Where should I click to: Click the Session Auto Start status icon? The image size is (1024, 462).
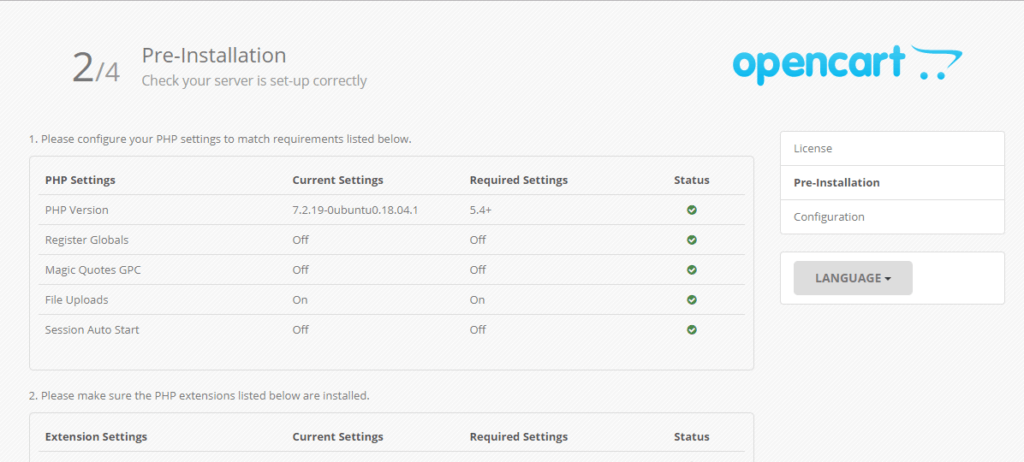(692, 329)
